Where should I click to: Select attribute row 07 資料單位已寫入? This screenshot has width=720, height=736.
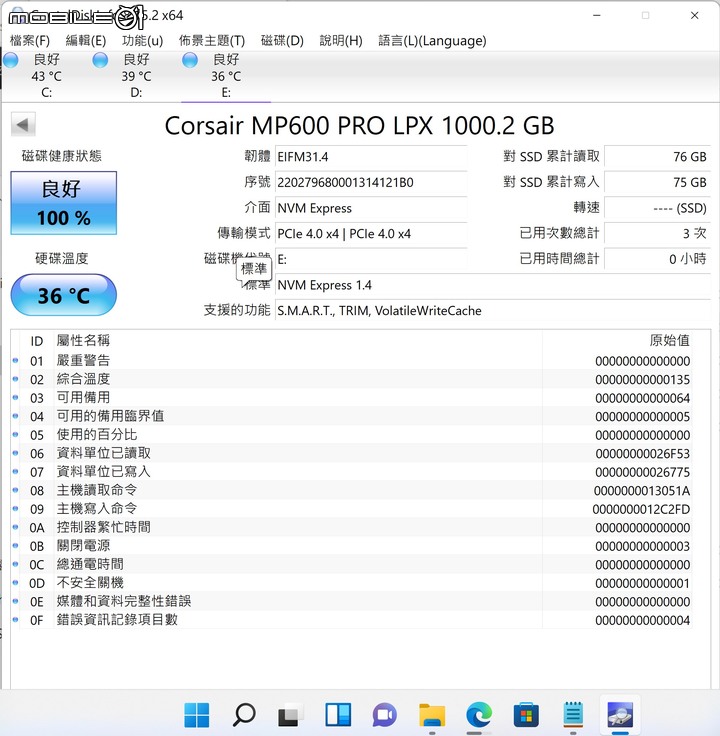[x=351, y=472]
